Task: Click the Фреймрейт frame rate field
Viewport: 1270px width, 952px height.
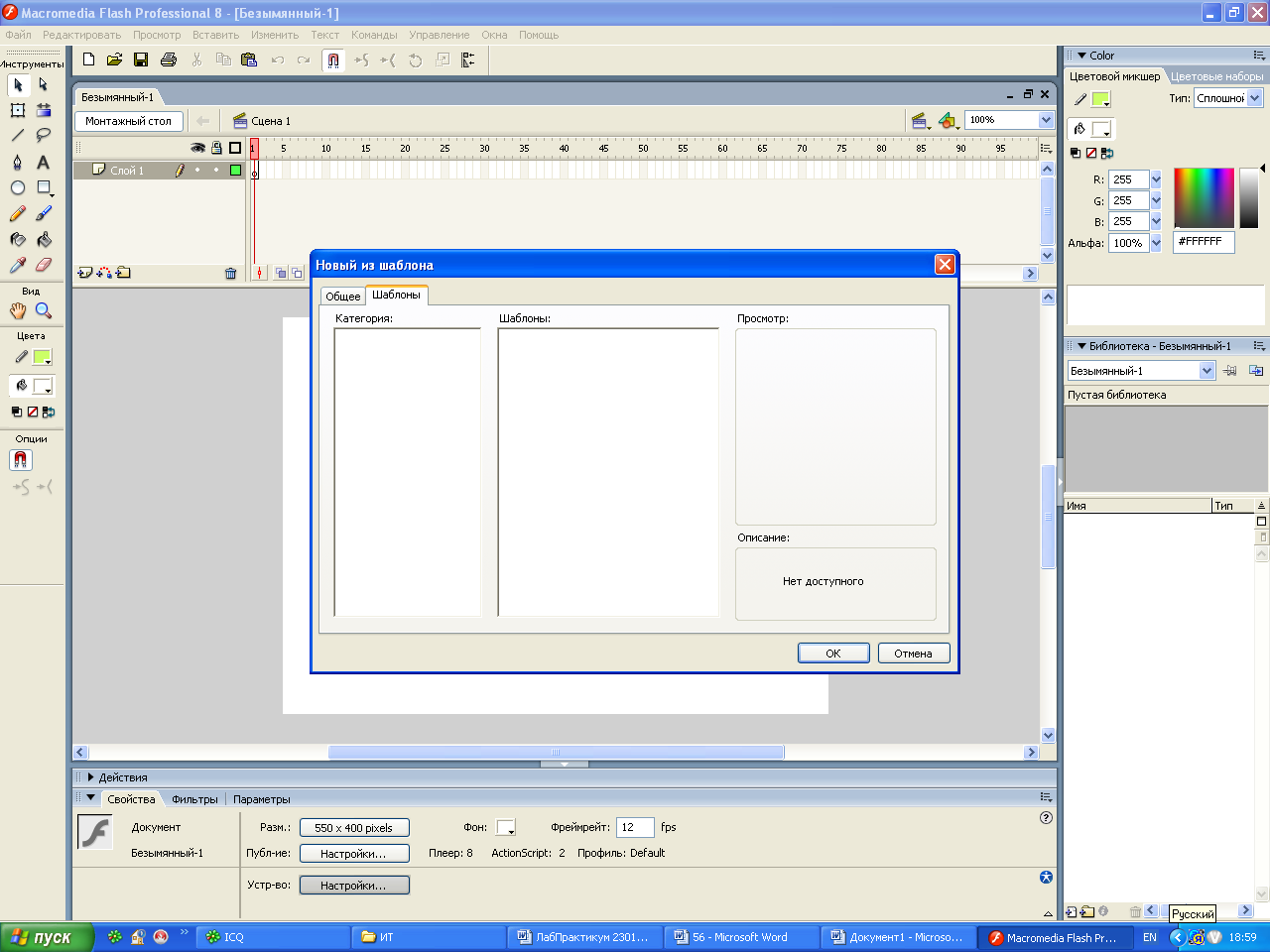Action: point(635,827)
